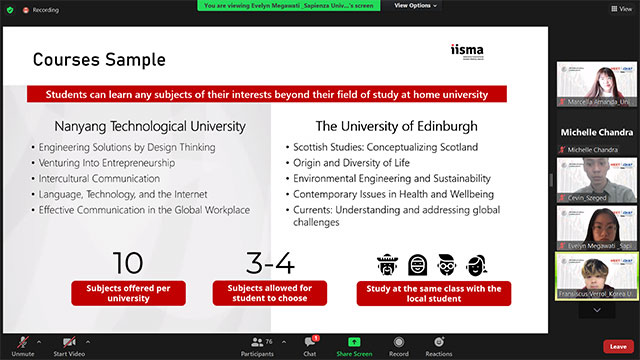
Task: Show more participants with down chevron
Action: pyautogui.click(x=597, y=310)
